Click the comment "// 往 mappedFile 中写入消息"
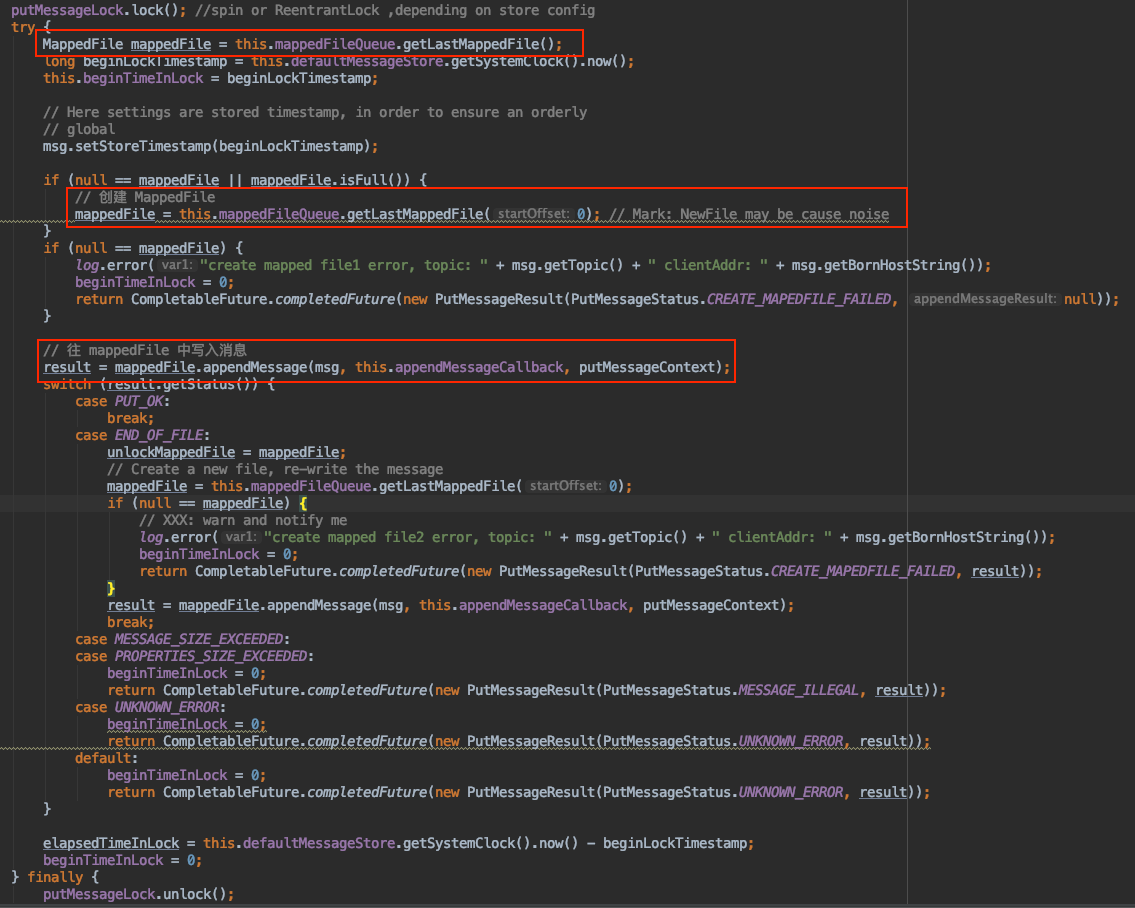 click(145, 350)
